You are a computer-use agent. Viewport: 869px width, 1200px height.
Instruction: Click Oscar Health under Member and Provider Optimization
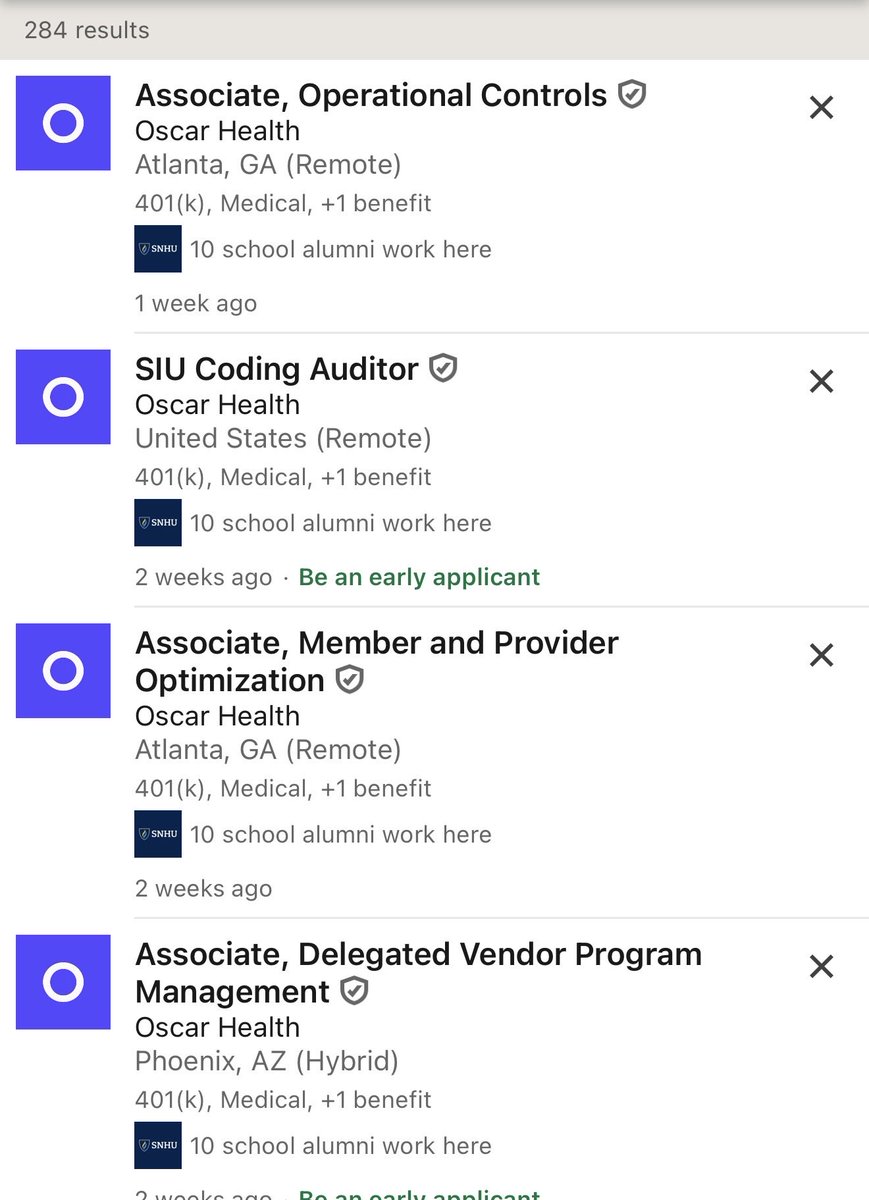coord(217,716)
